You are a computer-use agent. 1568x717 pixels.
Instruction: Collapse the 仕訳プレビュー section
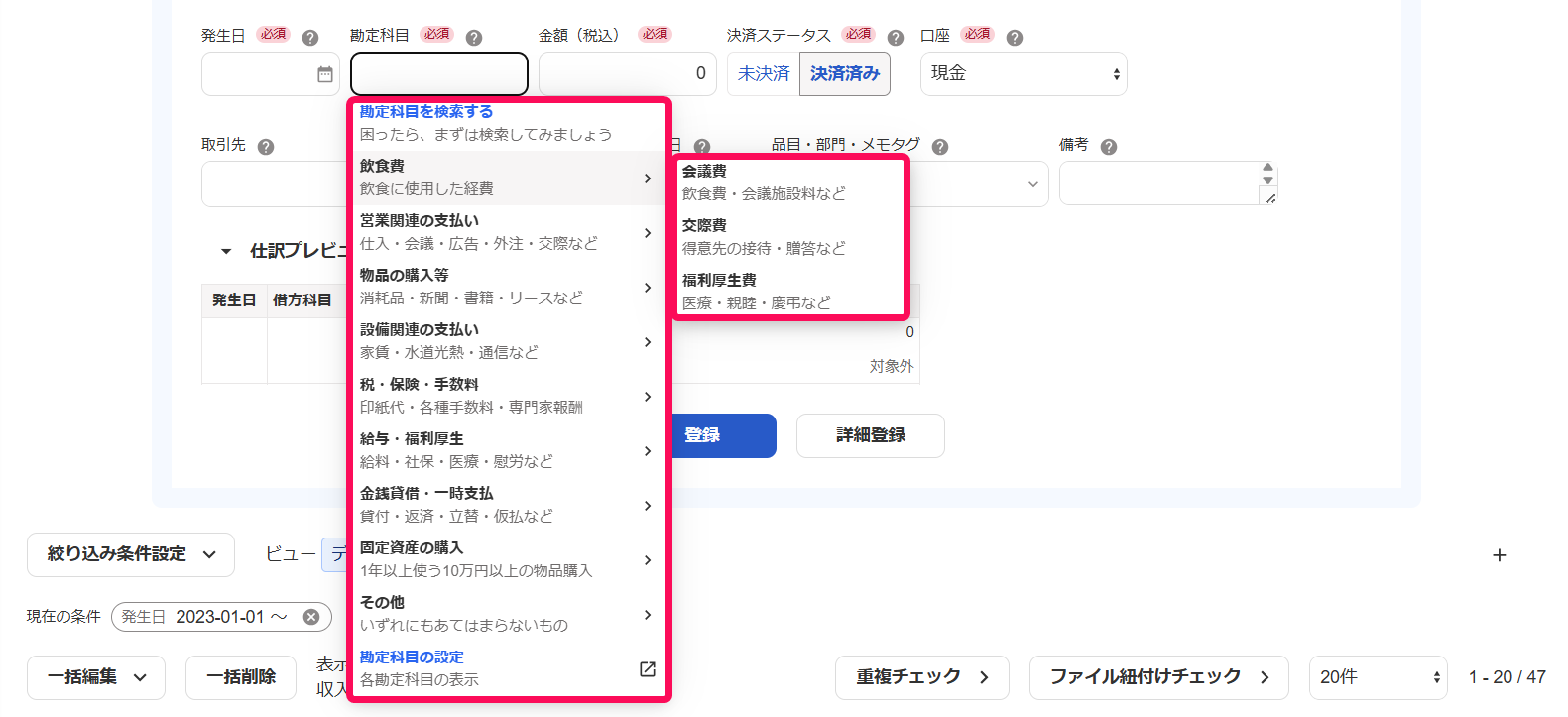point(226,251)
